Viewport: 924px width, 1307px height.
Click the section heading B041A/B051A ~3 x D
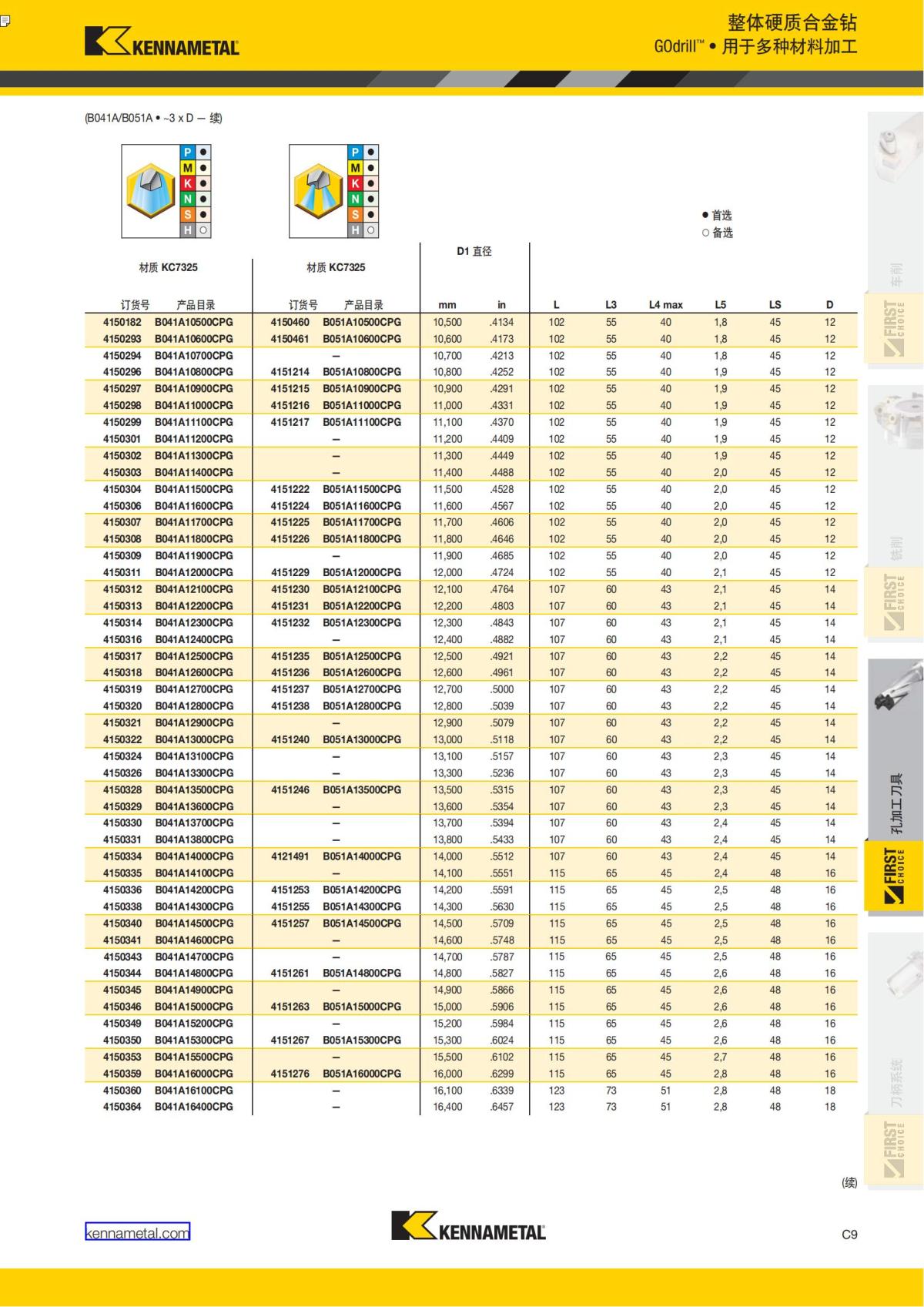pyautogui.click(x=153, y=118)
